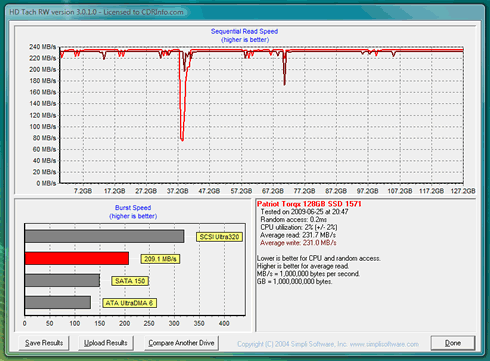Click the gray ATA UltraDMA bar

point(58,303)
